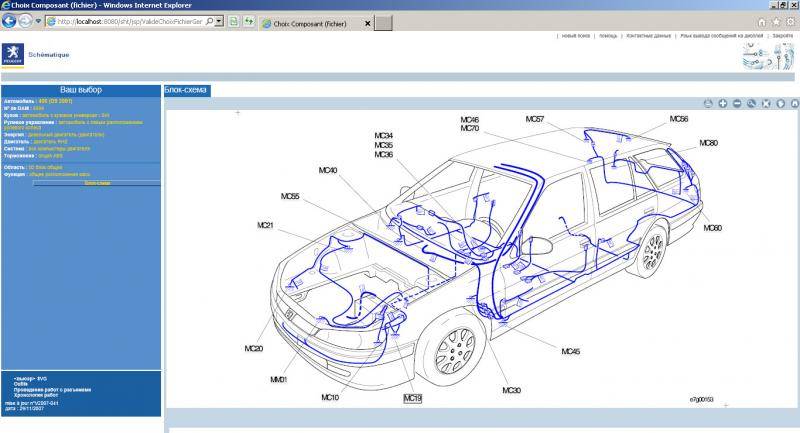The height and width of the screenshot is (433, 800).
Task: Click the print icon in diagram toolbar
Action: (x=708, y=103)
